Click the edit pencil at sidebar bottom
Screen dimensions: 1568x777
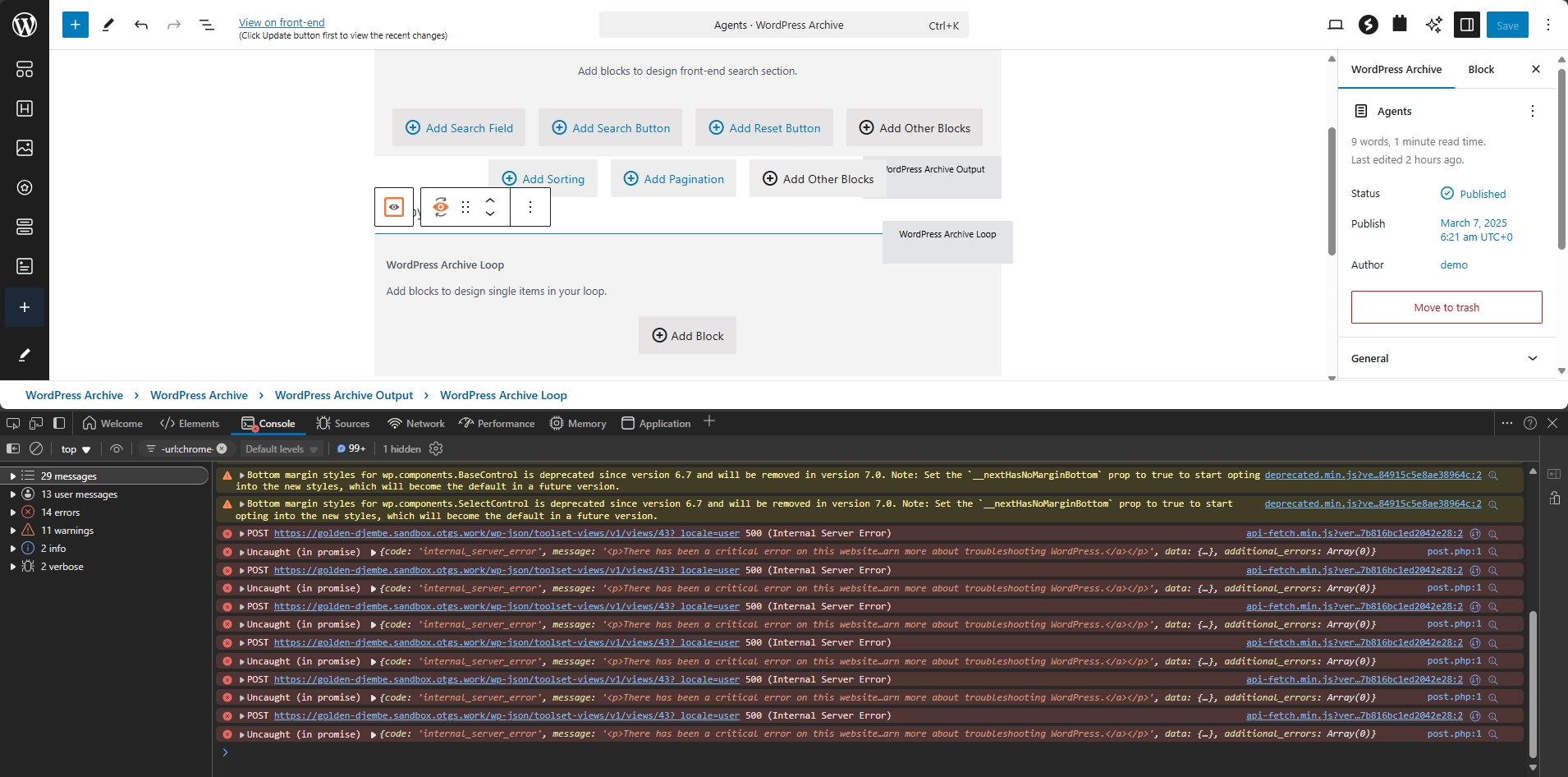point(25,355)
